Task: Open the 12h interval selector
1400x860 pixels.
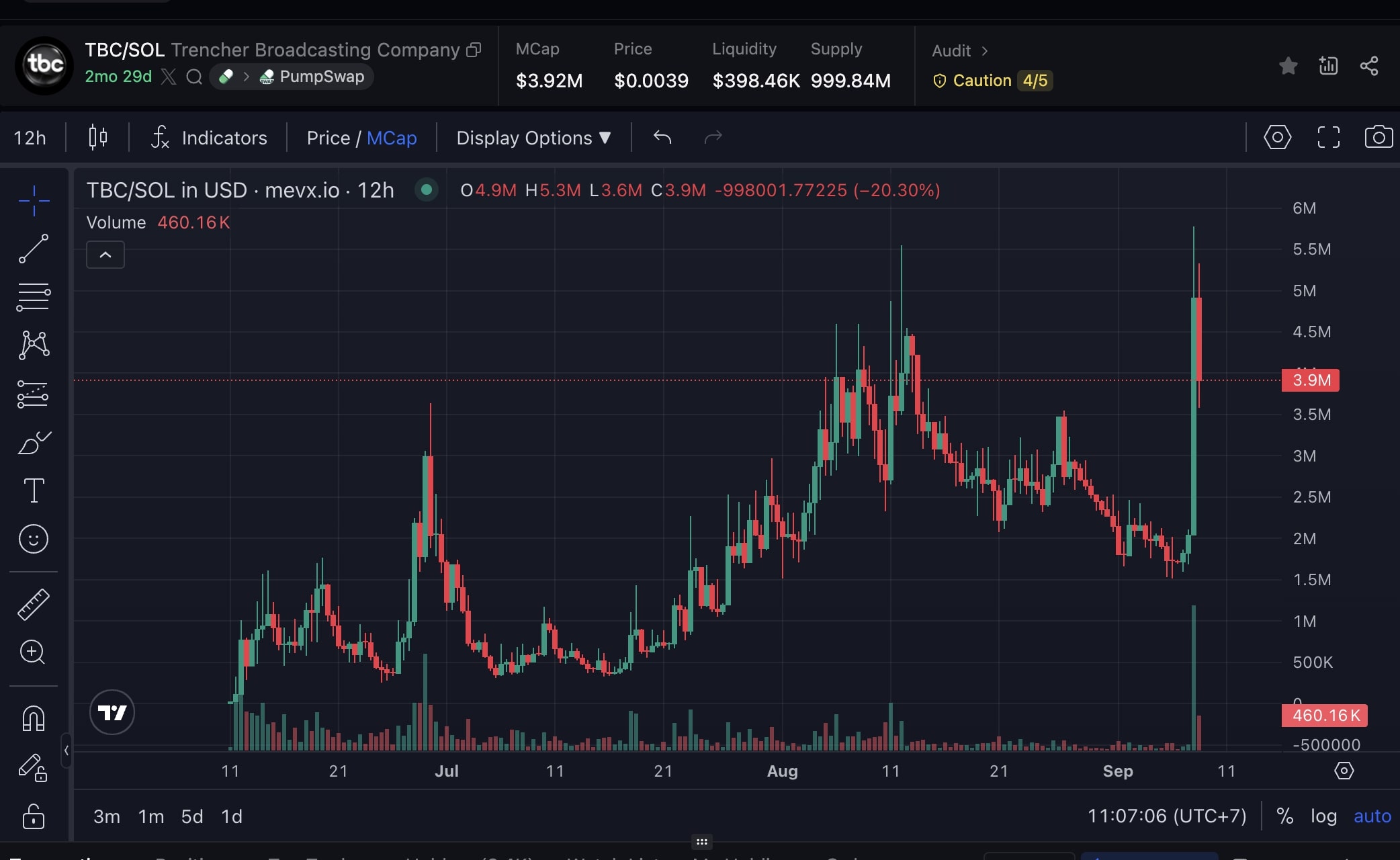Action: click(x=30, y=138)
